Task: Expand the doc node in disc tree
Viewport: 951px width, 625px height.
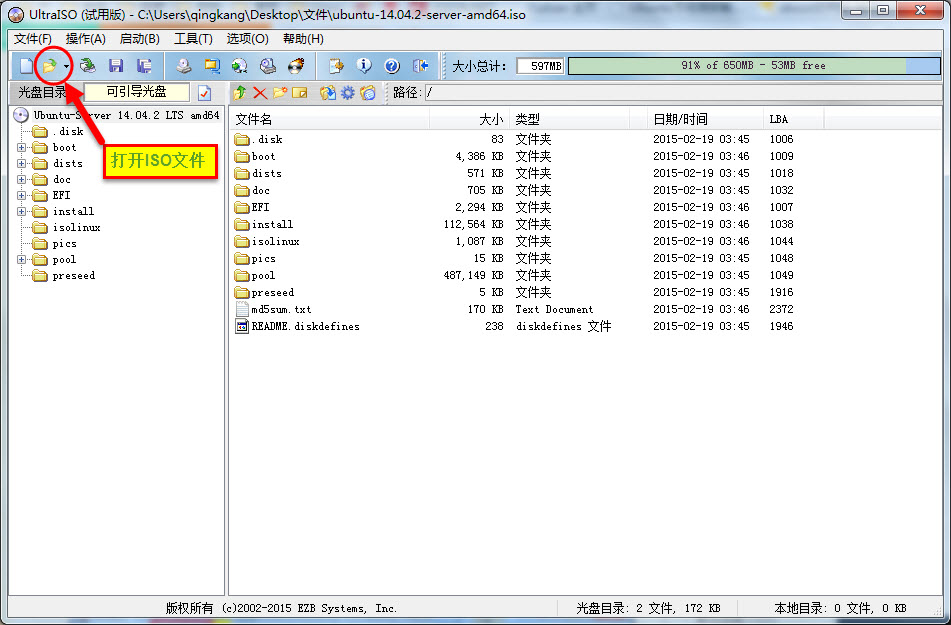Action: 22,180
